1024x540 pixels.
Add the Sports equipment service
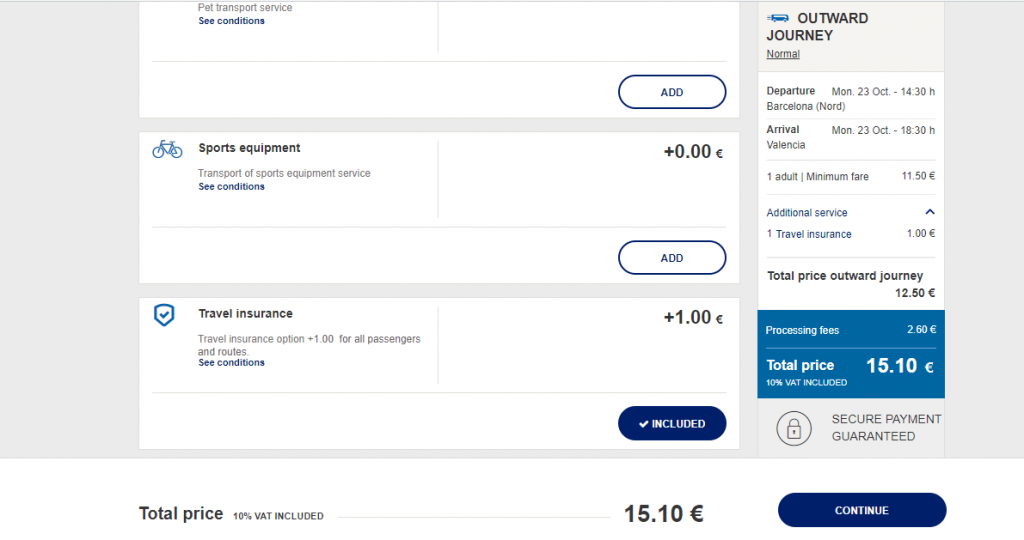[672, 257]
